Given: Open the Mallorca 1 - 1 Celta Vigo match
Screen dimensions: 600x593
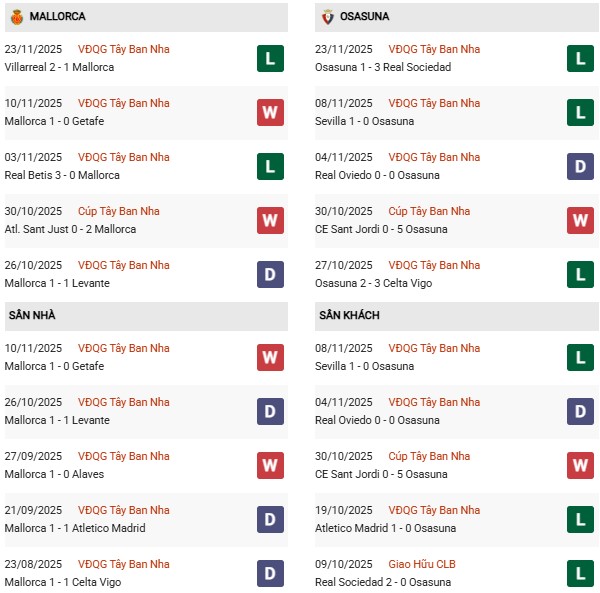Looking at the screenshot, I should coord(62,582).
